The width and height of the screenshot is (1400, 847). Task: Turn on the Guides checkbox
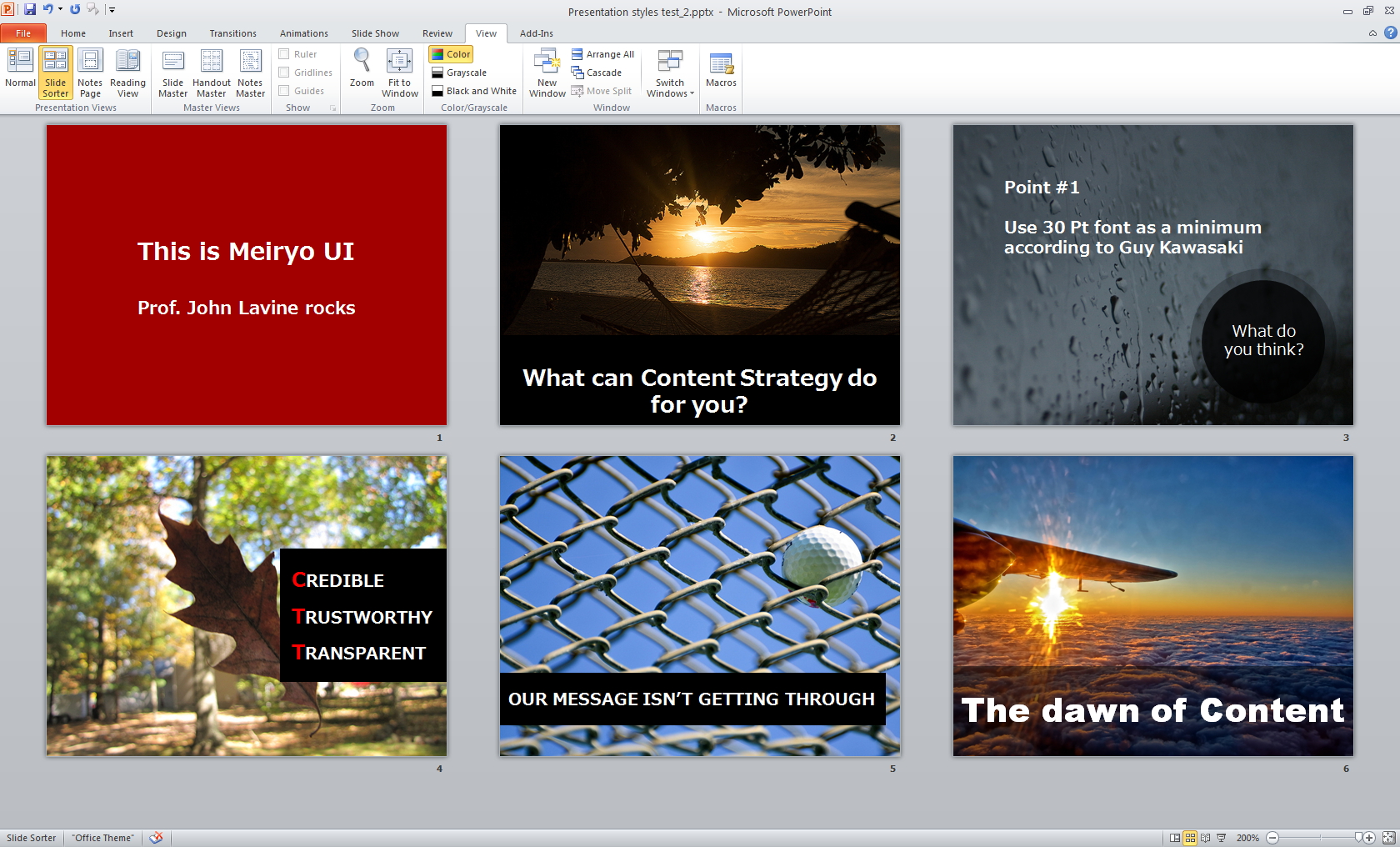click(284, 91)
